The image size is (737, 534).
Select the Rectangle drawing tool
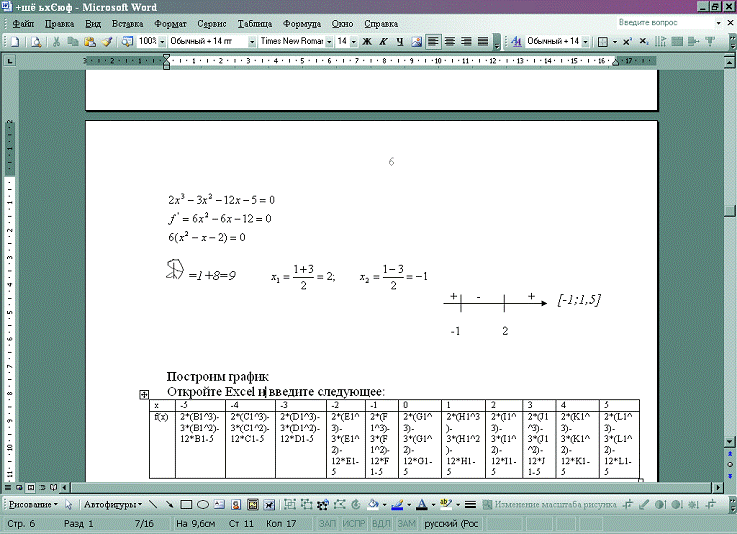point(186,505)
